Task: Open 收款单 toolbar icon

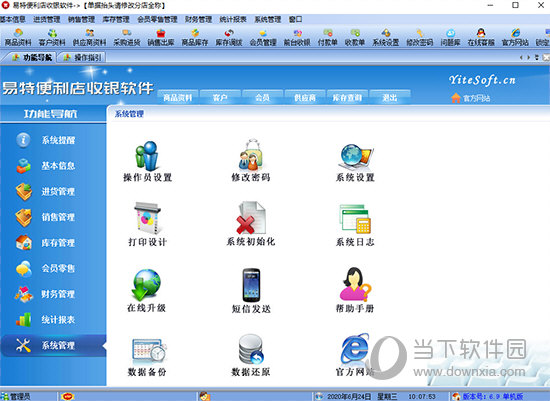Action: [x=355, y=38]
